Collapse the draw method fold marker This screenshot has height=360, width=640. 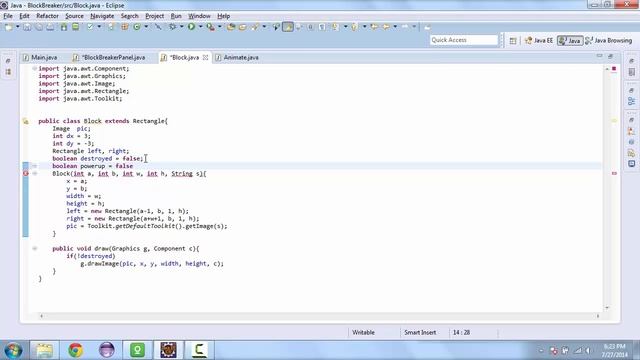35,248
